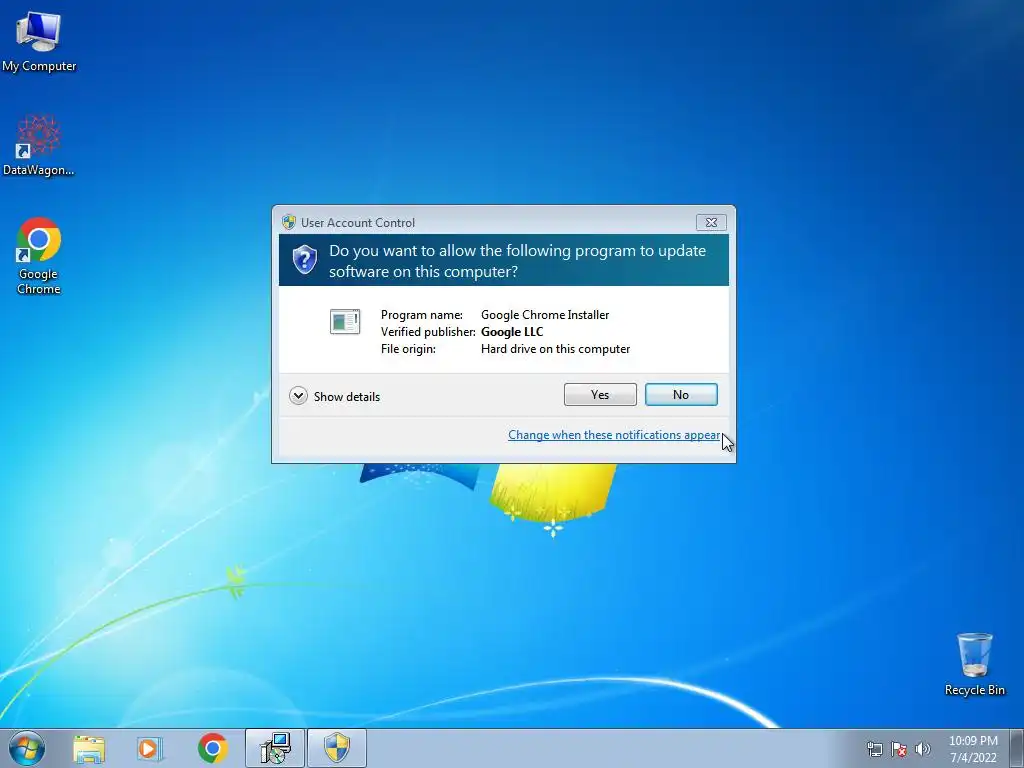Click No in the User Account Control dialog
1024x768 pixels.
pyautogui.click(x=680, y=394)
